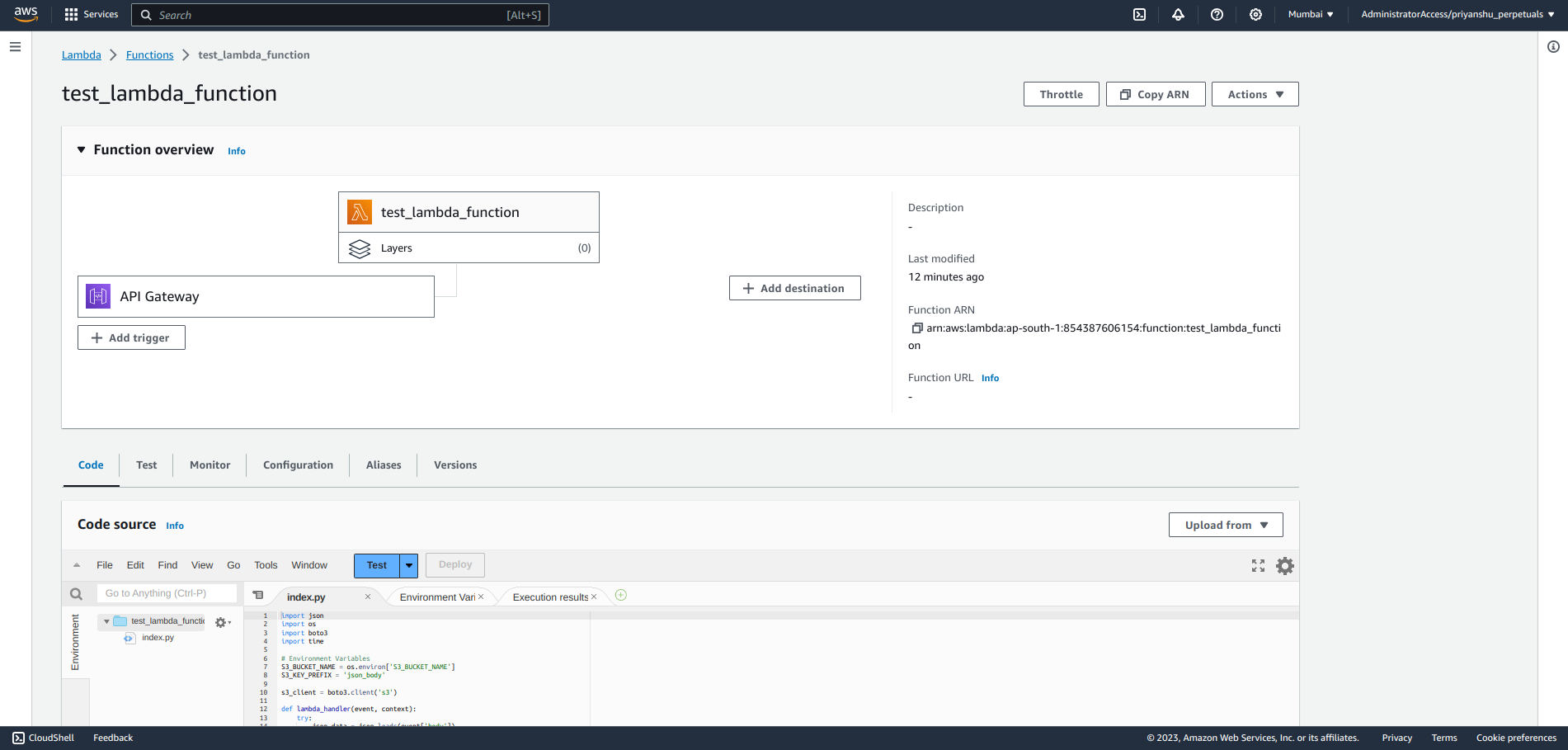The height and width of the screenshot is (750, 1568).
Task: Click the Add trigger button
Action: [x=131, y=337]
